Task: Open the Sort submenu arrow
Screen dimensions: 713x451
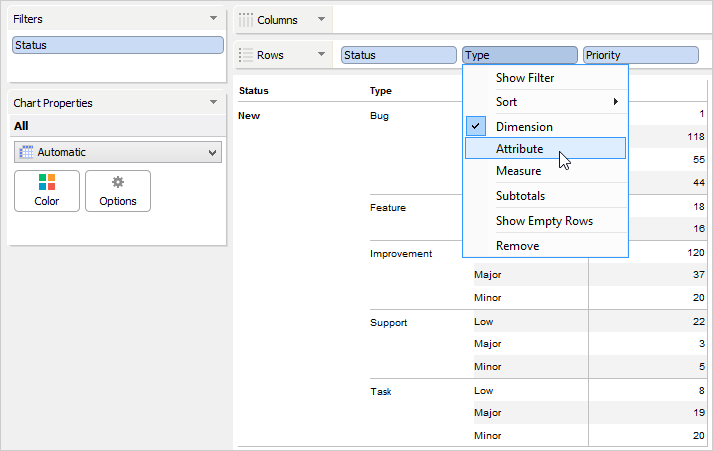Action: click(x=616, y=101)
